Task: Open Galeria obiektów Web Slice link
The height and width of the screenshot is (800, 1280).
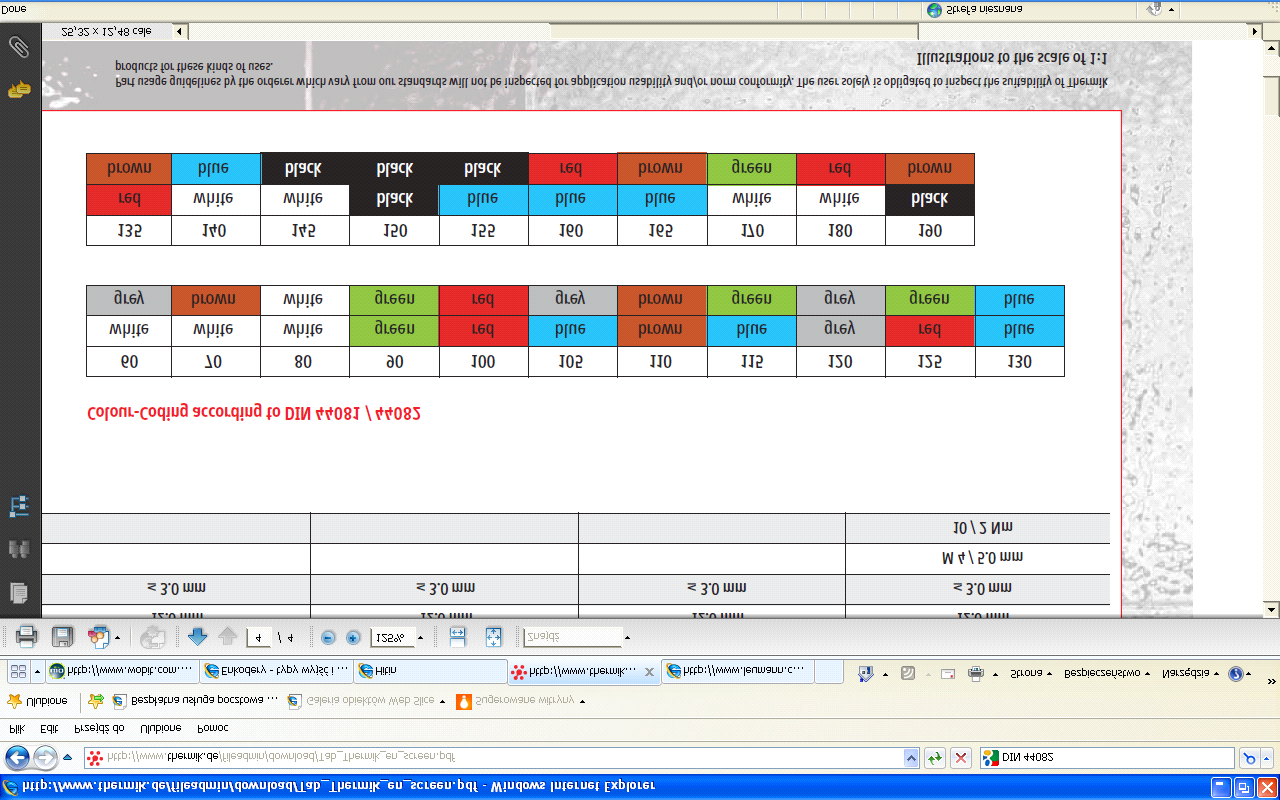Action: pyautogui.click(x=365, y=701)
